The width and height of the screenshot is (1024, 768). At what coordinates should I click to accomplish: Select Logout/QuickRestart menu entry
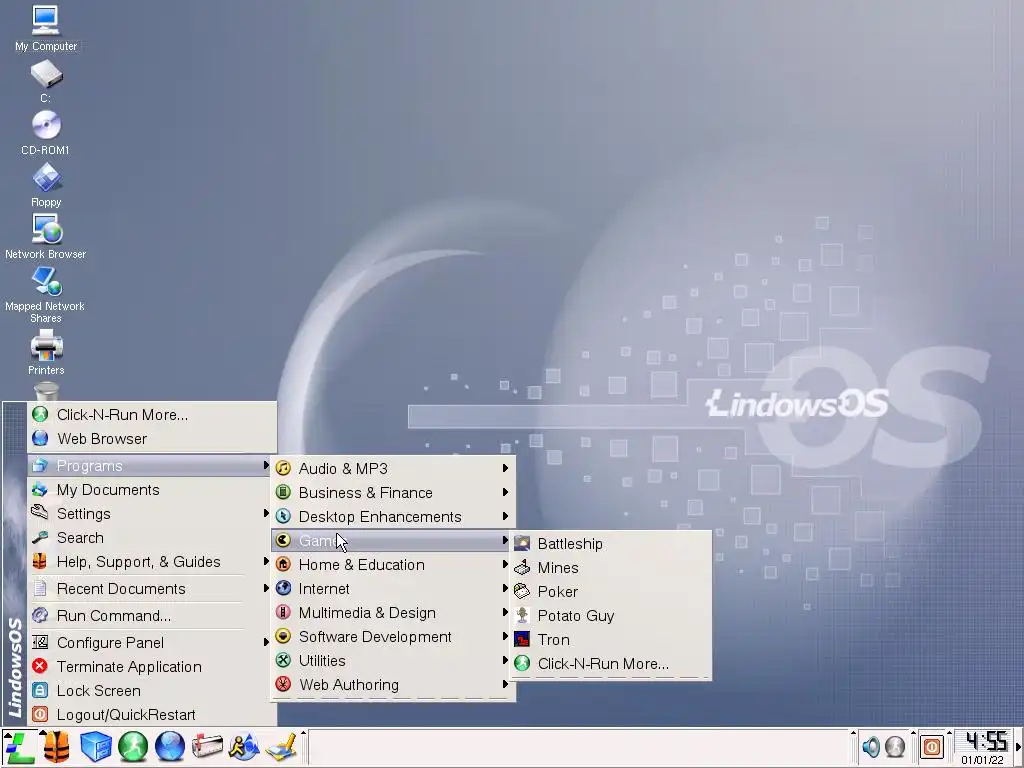point(152,714)
